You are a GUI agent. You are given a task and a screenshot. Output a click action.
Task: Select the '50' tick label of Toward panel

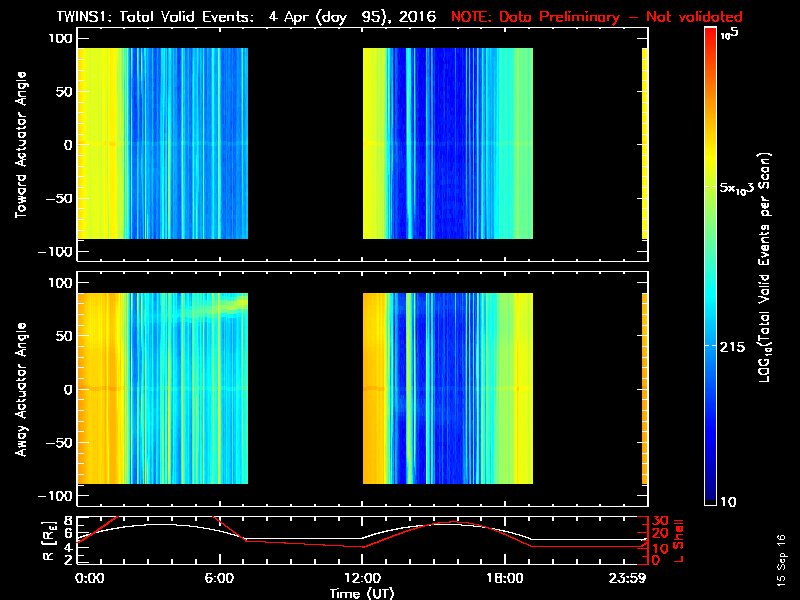[x=64, y=92]
